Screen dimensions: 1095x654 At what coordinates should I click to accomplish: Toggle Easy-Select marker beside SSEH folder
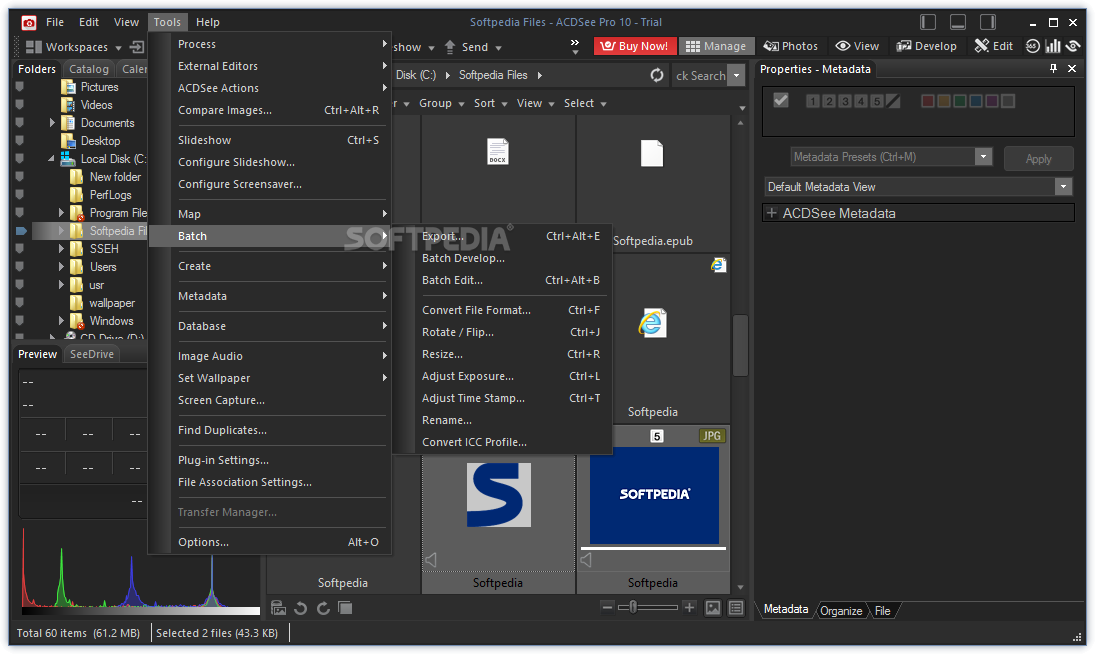point(20,248)
